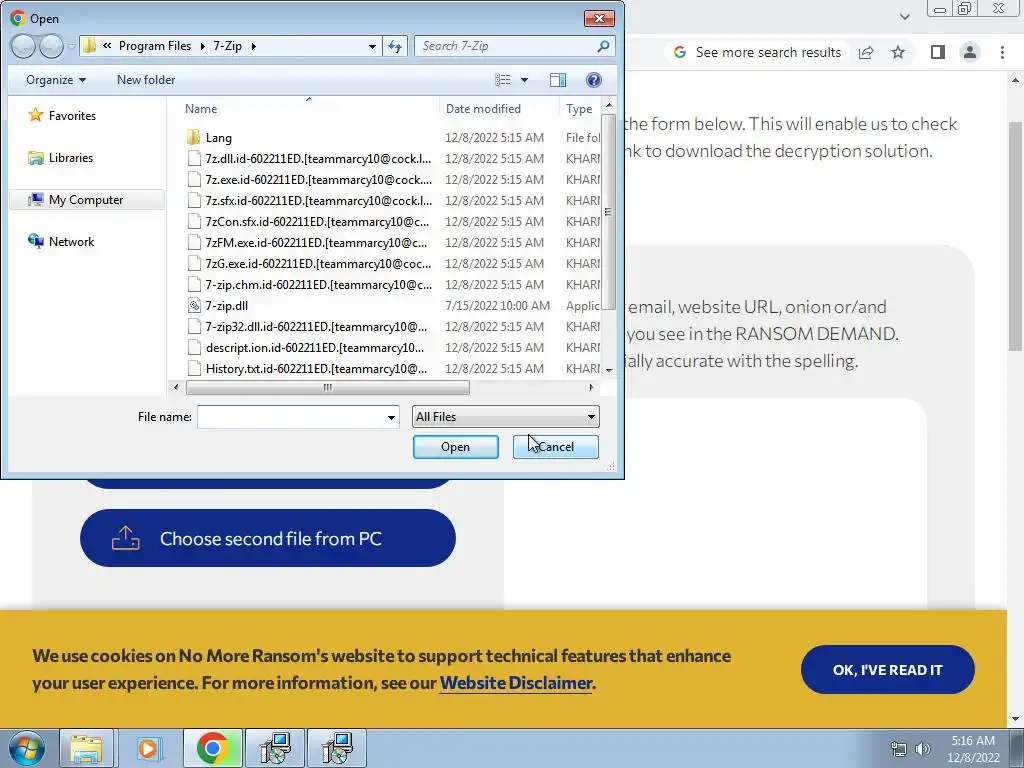Click the recent pages dropdown arrow beside Forward

coord(71,46)
